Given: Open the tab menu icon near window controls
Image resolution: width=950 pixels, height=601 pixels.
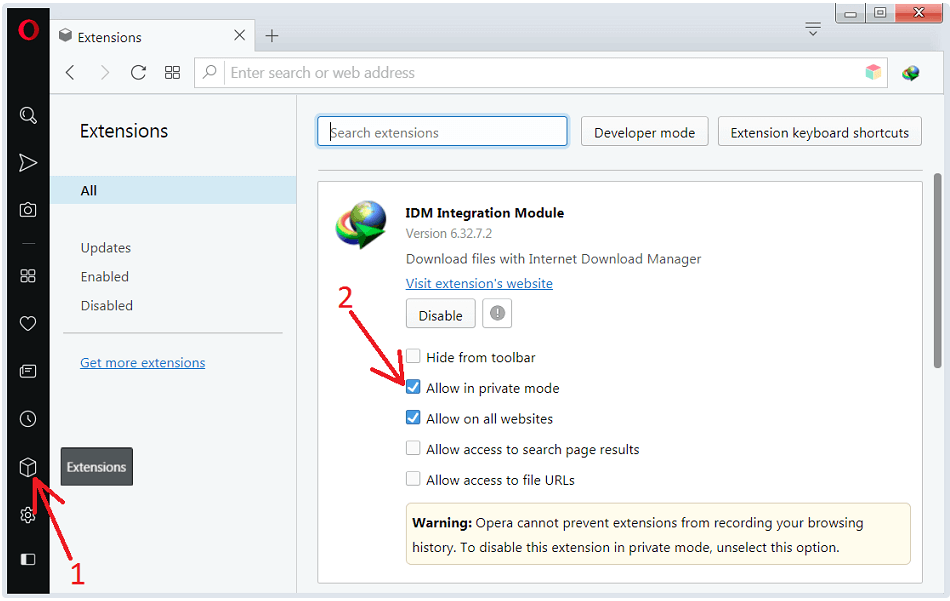Looking at the screenshot, I should pos(813,28).
